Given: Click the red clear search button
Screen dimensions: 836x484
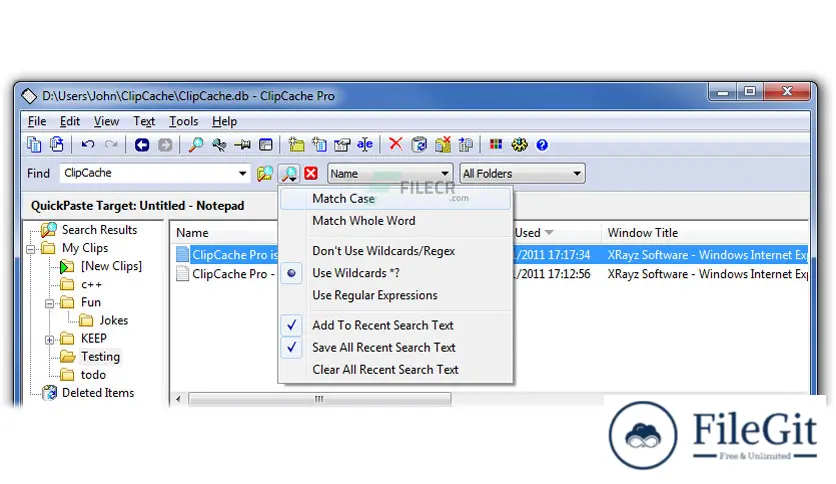Looking at the screenshot, I should [x=311, y=173].
